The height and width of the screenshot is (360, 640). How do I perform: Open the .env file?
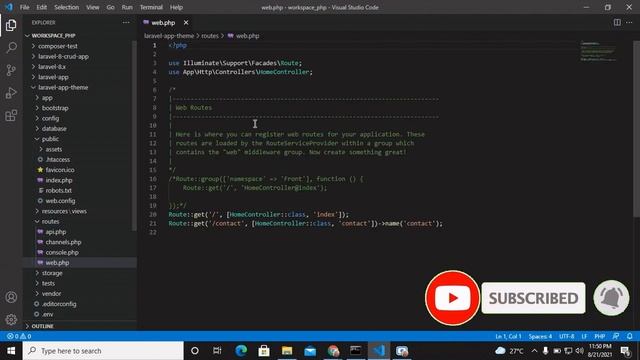point(47,314)
